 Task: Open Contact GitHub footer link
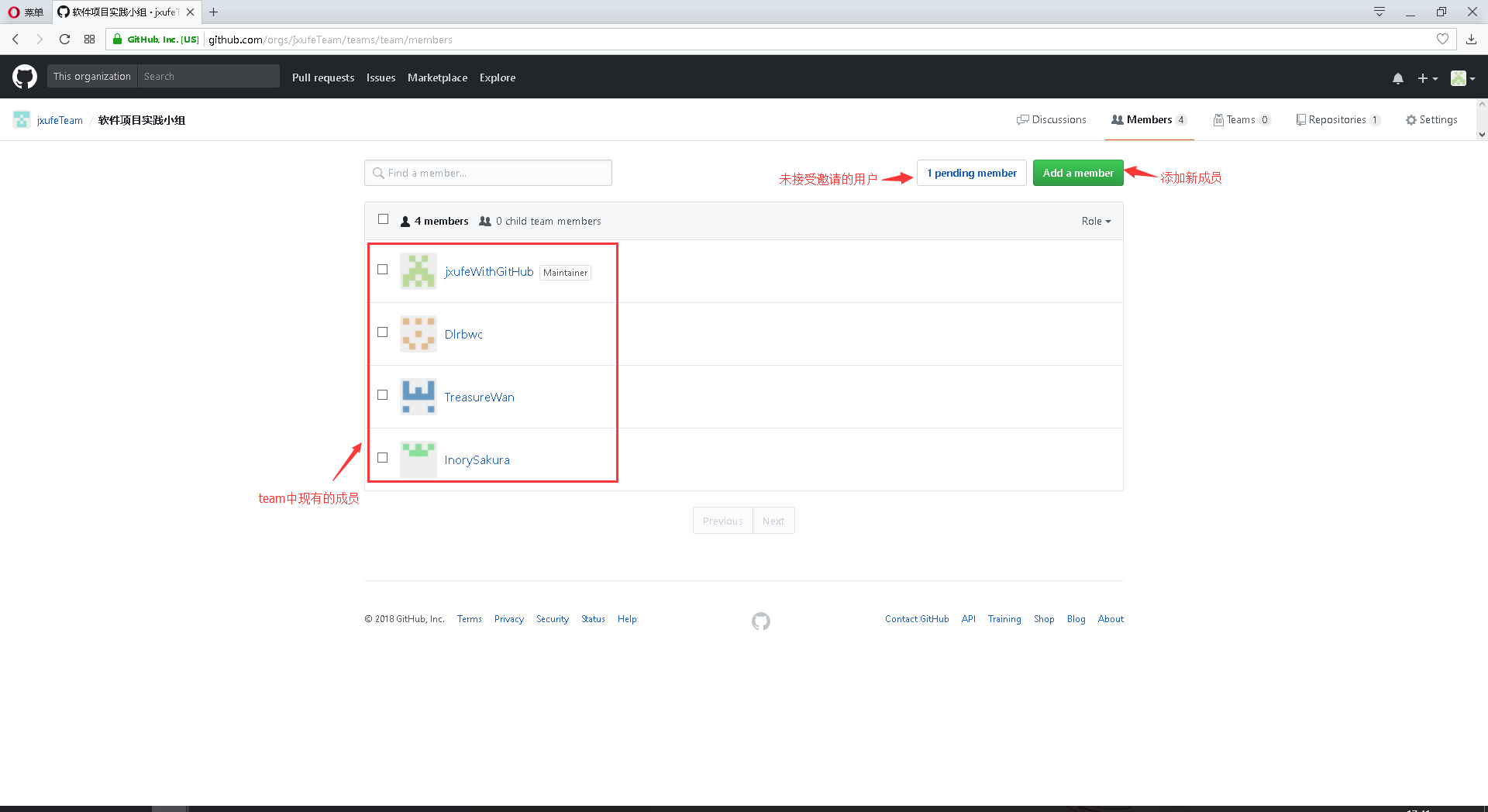pos(917,619)
